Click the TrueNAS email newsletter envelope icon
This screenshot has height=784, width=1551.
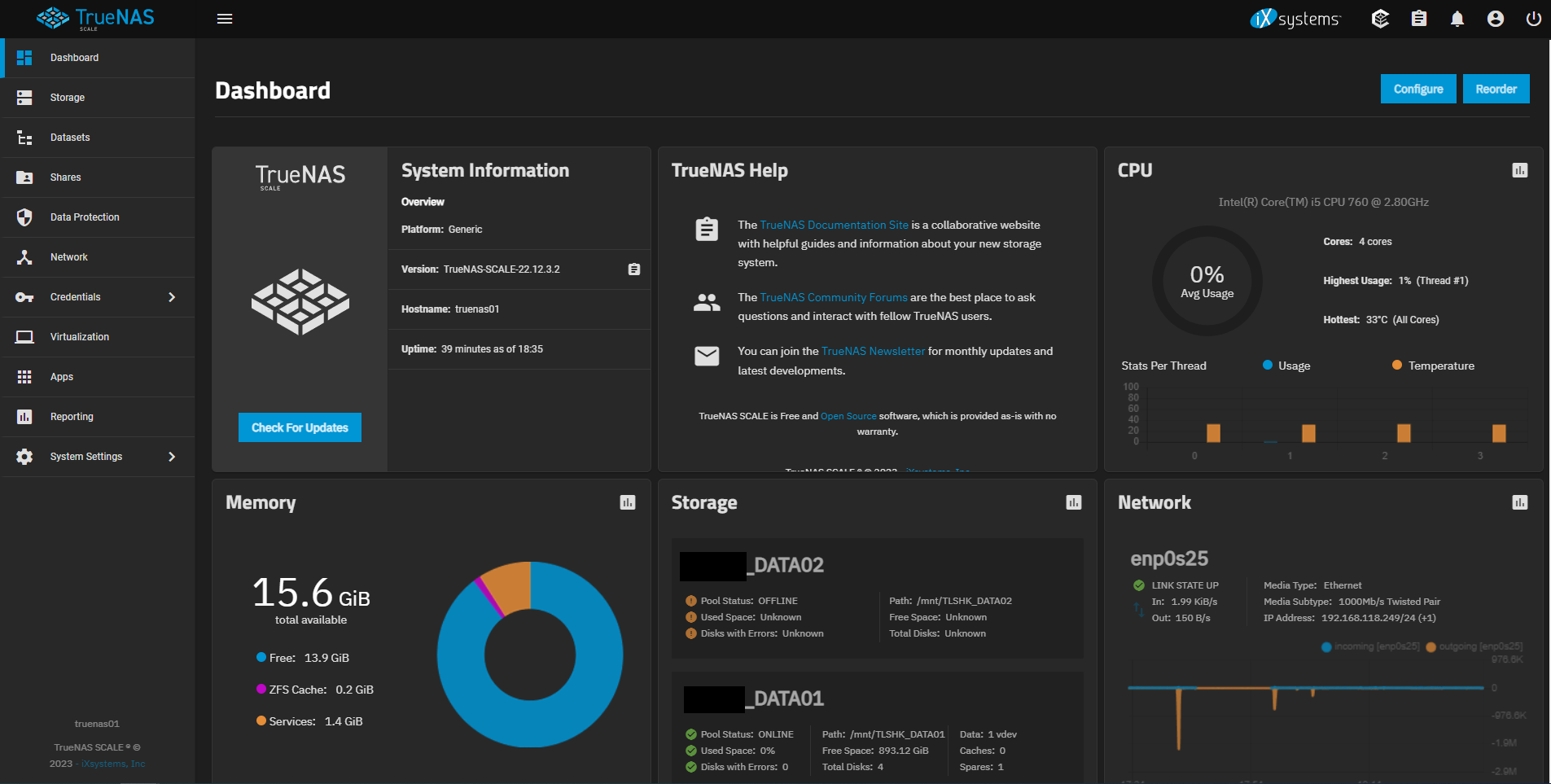[x=707, y=356]
